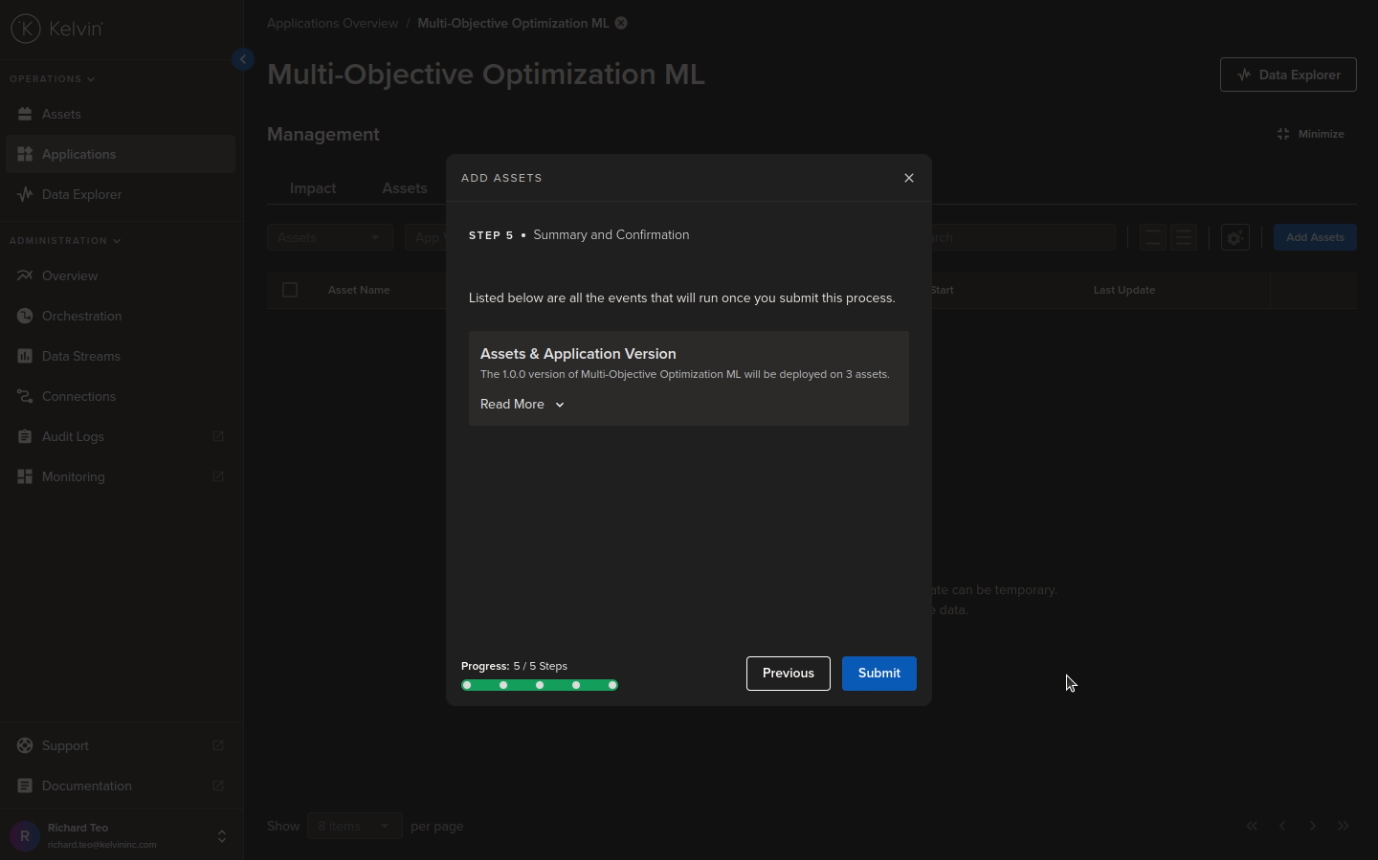Go back using the Previous button
This screenshot has height=860, width=1378.
pyautogui.click(x=787, y=673)
